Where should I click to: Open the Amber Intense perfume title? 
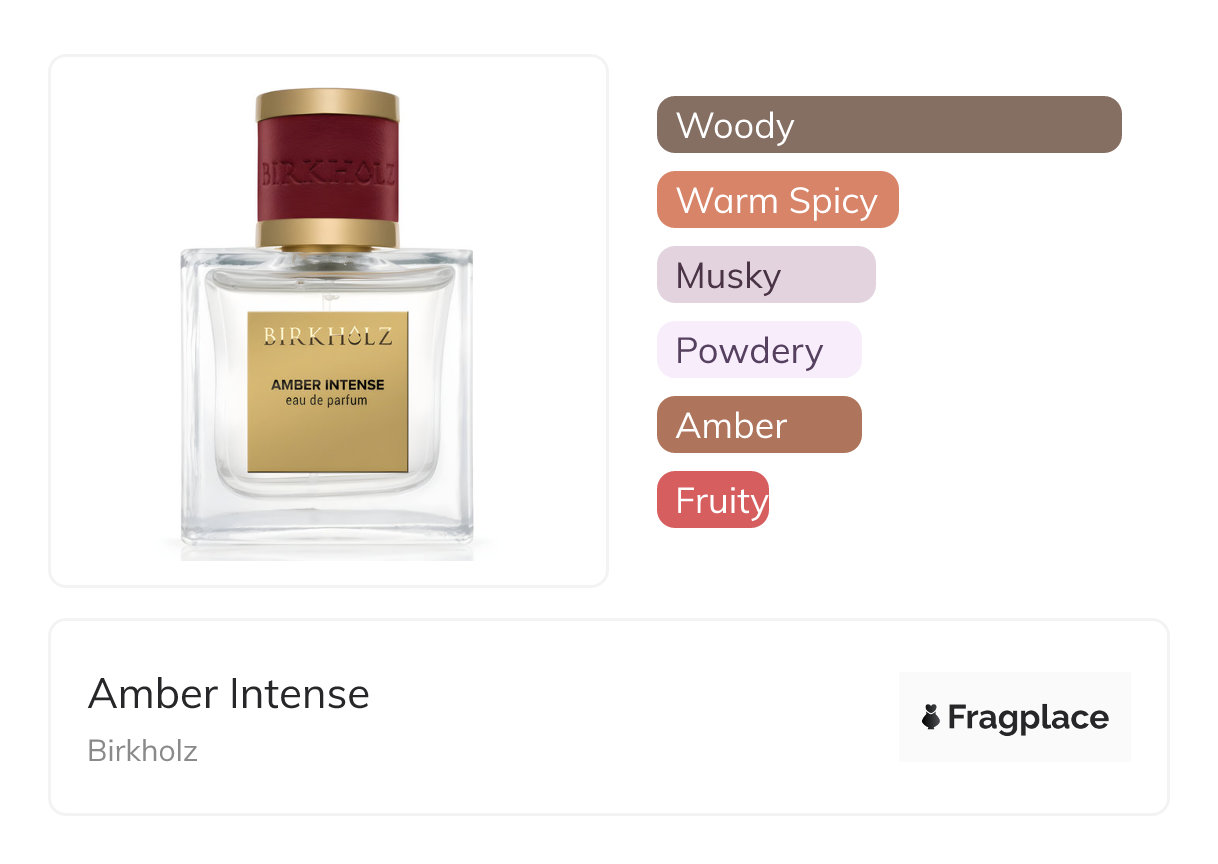click(x=229, y=693)
